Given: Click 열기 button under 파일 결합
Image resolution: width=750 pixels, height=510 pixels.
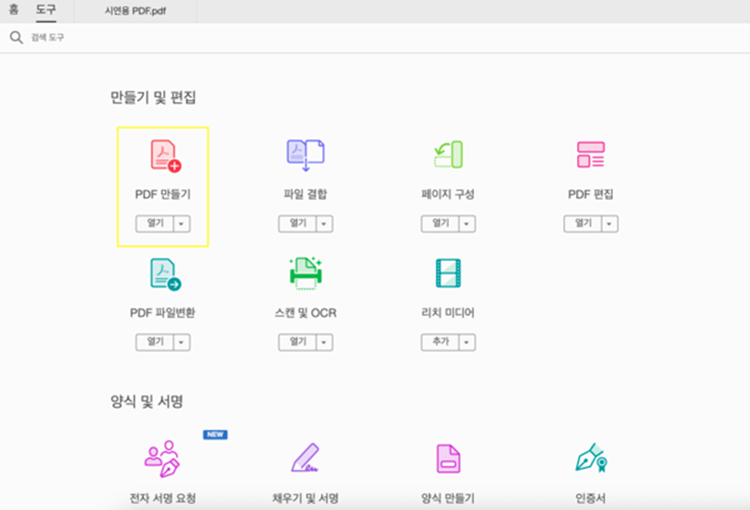Looking at the screenshot, I should click(x=297, y=223).
